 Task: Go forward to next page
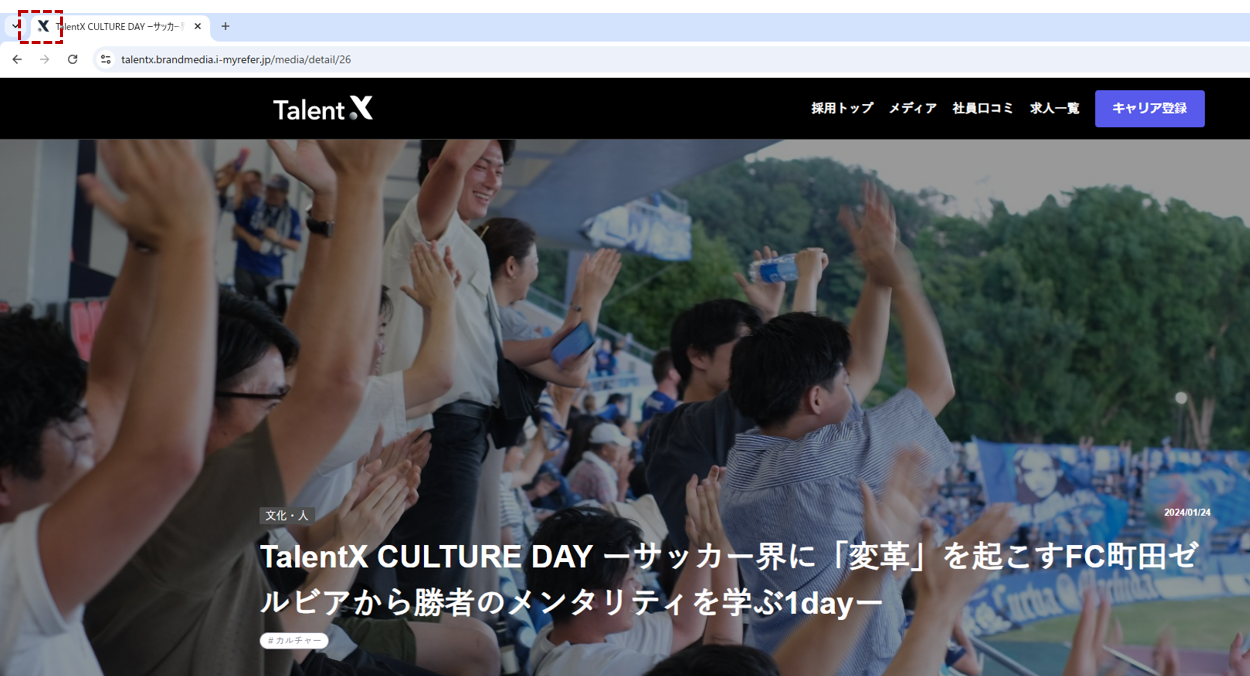(44, 60)
